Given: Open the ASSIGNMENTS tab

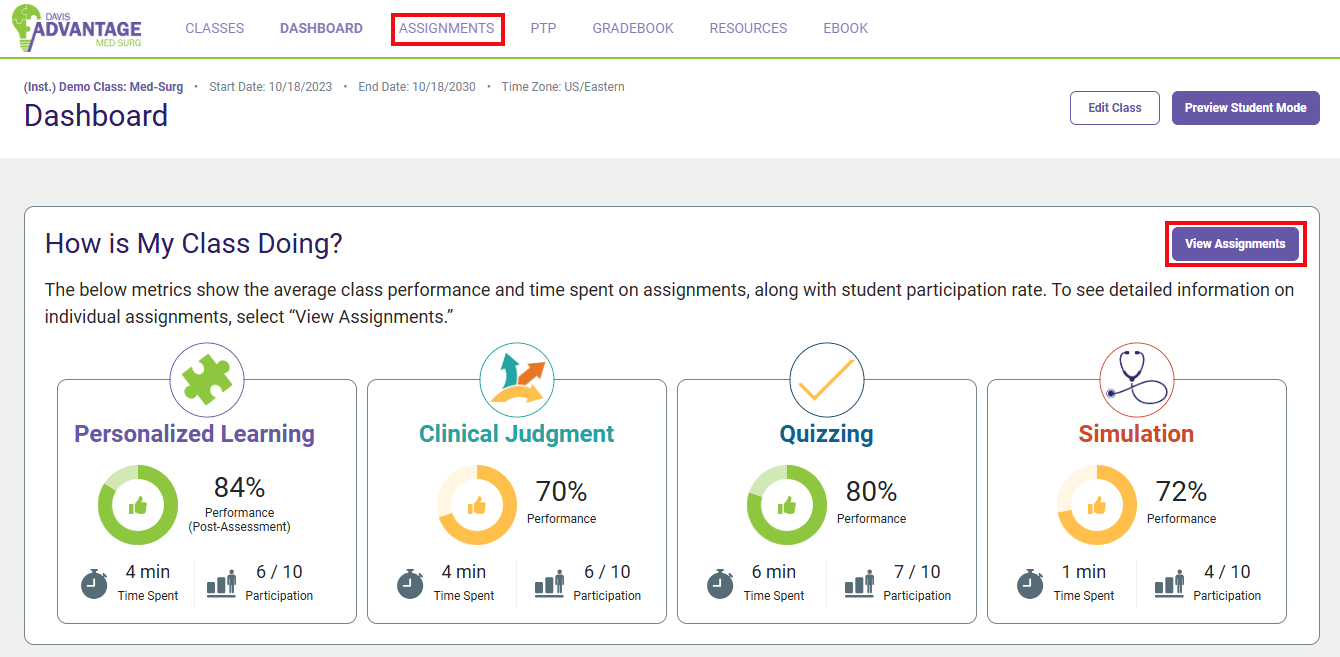Looking at the screenshot, I should (x=447, y=28).
